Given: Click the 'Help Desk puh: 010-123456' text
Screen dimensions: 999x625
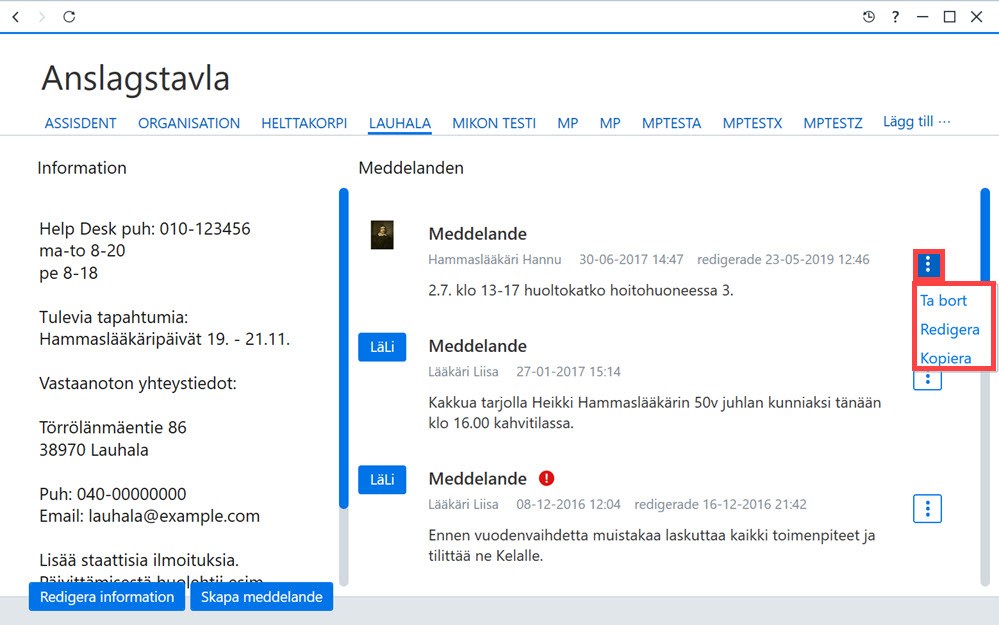Looking at the screenshot, I should 145,229.
